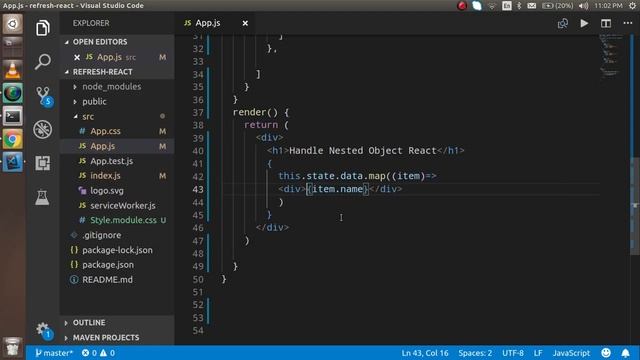Open Source Control view with badge
The height and width of the screenshot is (360, 640).
pos(44,96)
